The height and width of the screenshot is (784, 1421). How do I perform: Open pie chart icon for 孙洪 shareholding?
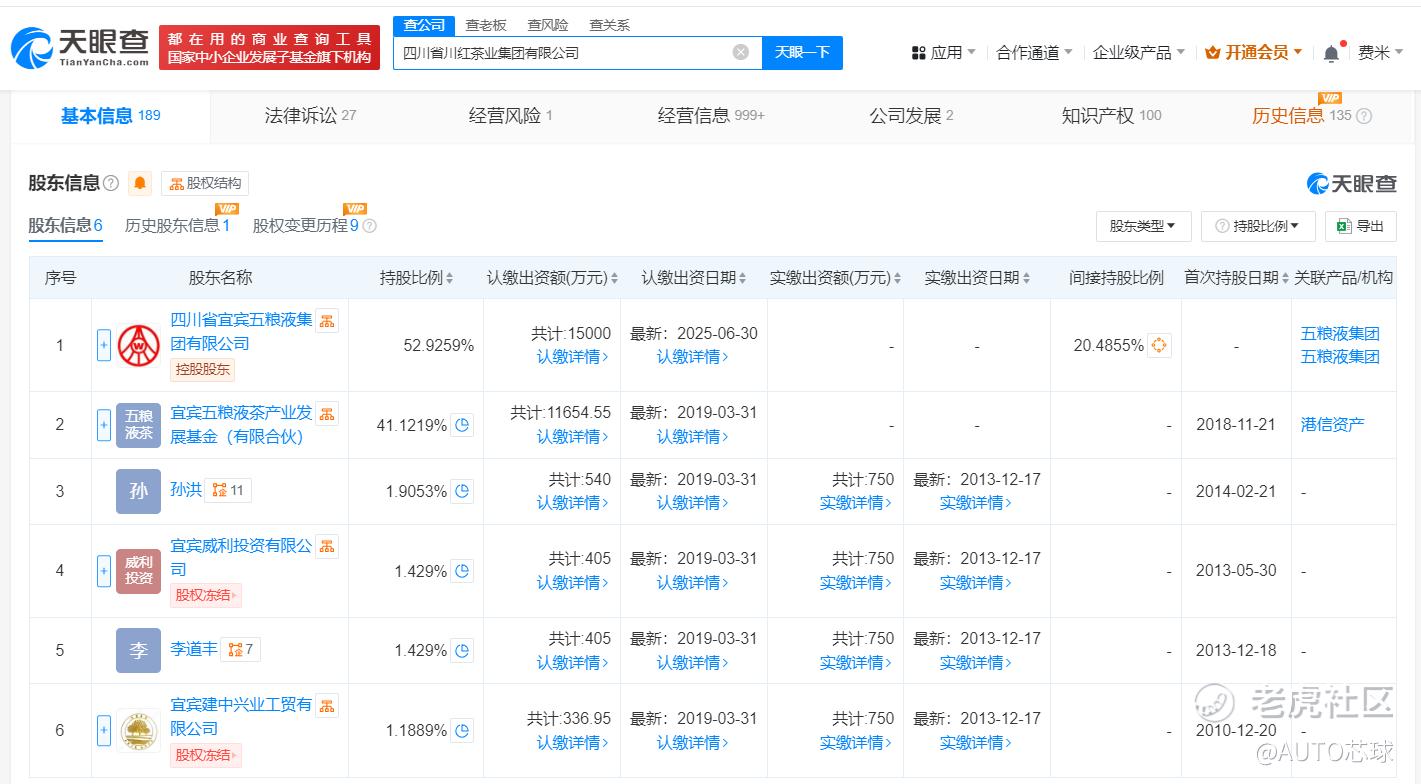(461, 491)
